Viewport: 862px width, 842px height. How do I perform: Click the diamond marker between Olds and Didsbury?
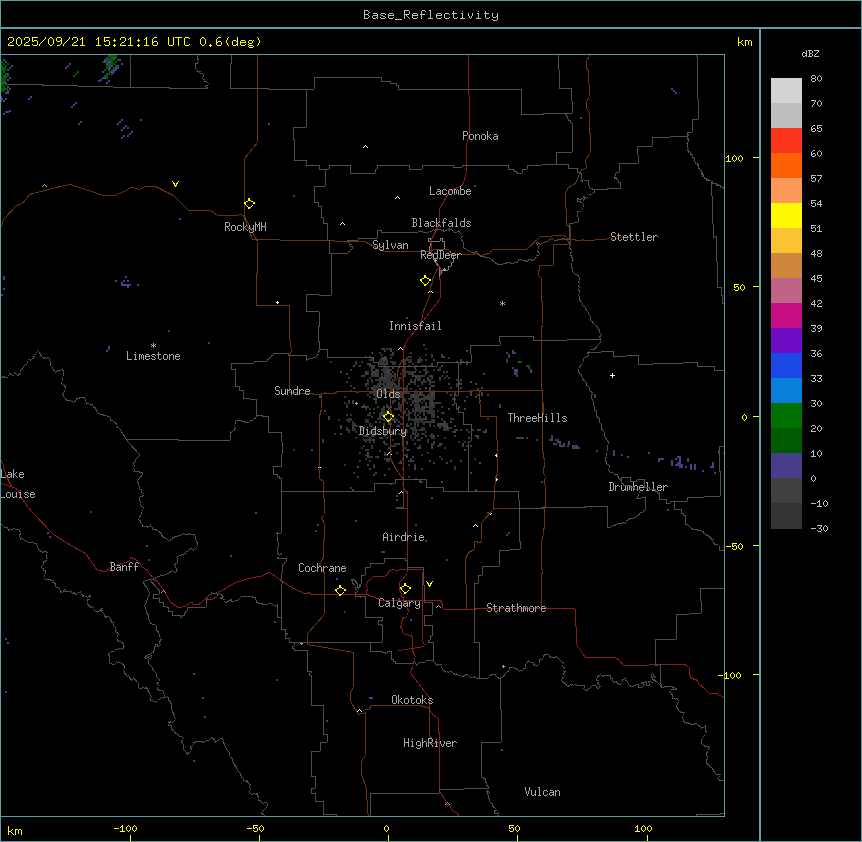(388, 417)
